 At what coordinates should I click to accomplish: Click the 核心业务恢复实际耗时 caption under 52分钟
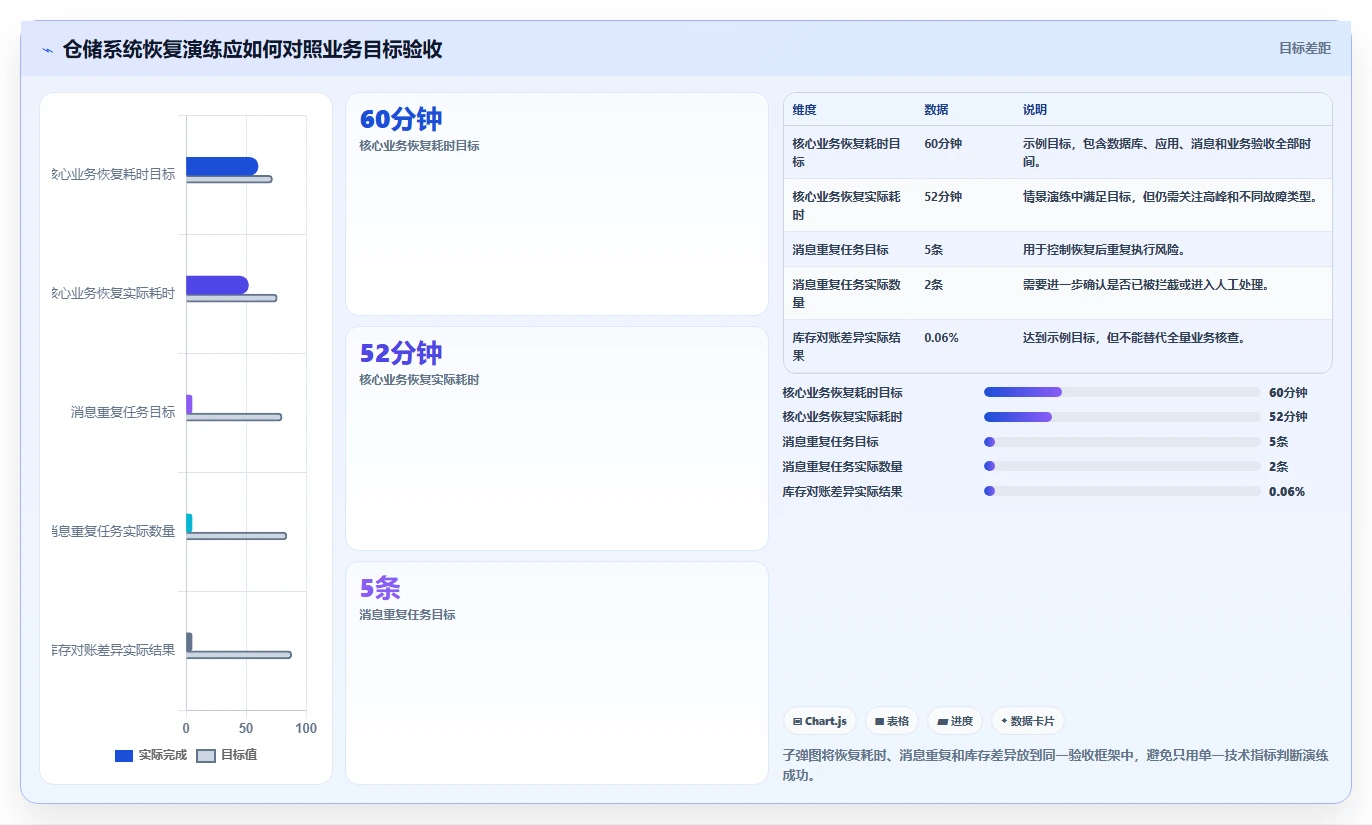coord(420,380)
